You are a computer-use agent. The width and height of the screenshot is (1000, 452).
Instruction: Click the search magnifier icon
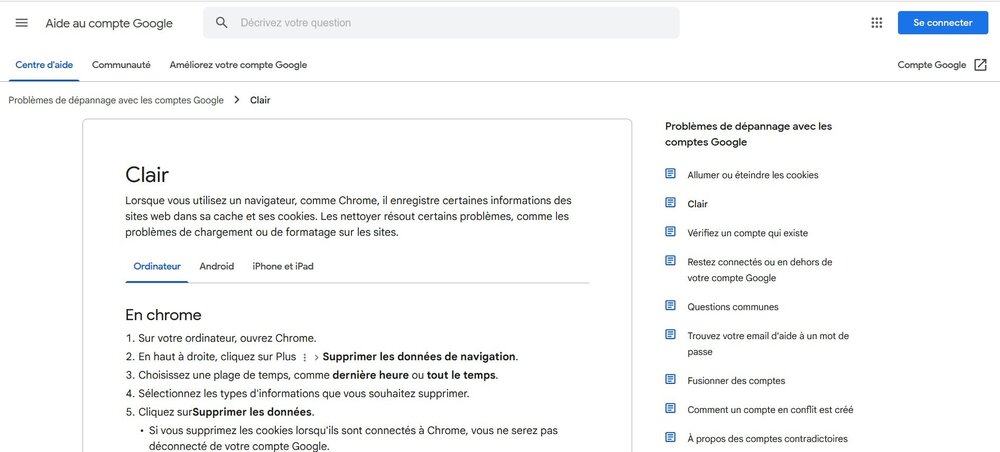coord(222,23)
